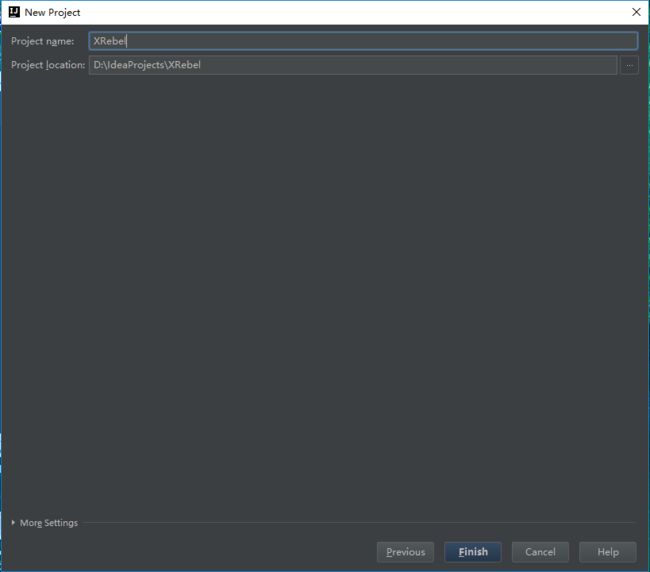Cancel the New Project dialog
Viewport: 650px width, 572px height.
pyautogui.click(x=540, y=552)
